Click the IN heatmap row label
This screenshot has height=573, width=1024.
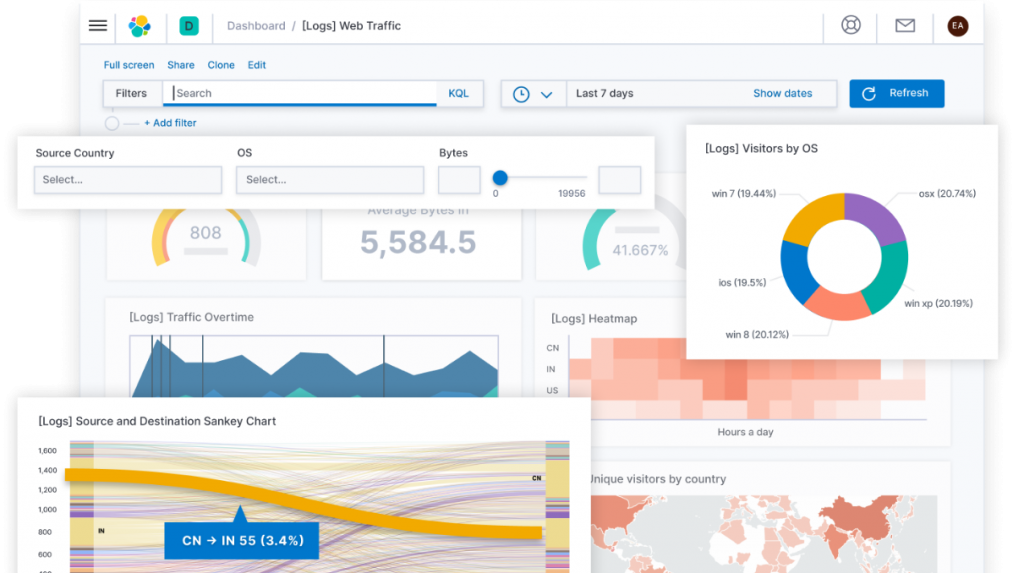click(x=551, y=369)
